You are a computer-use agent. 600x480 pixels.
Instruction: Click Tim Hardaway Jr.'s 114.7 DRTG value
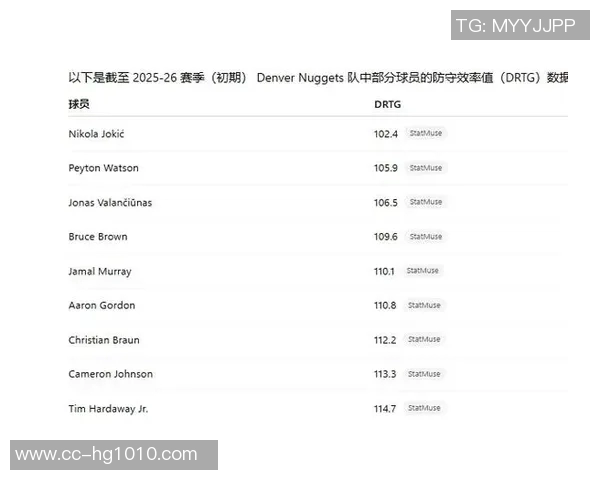[385, 408]
